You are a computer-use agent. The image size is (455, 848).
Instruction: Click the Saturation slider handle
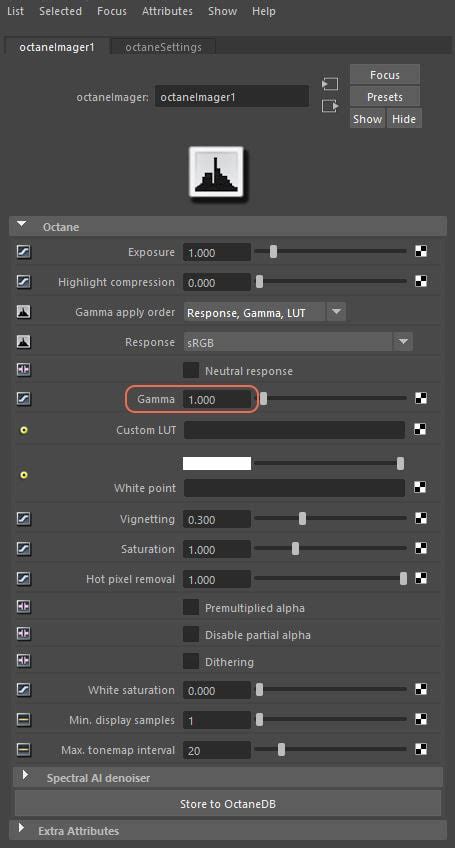point(295,548)
